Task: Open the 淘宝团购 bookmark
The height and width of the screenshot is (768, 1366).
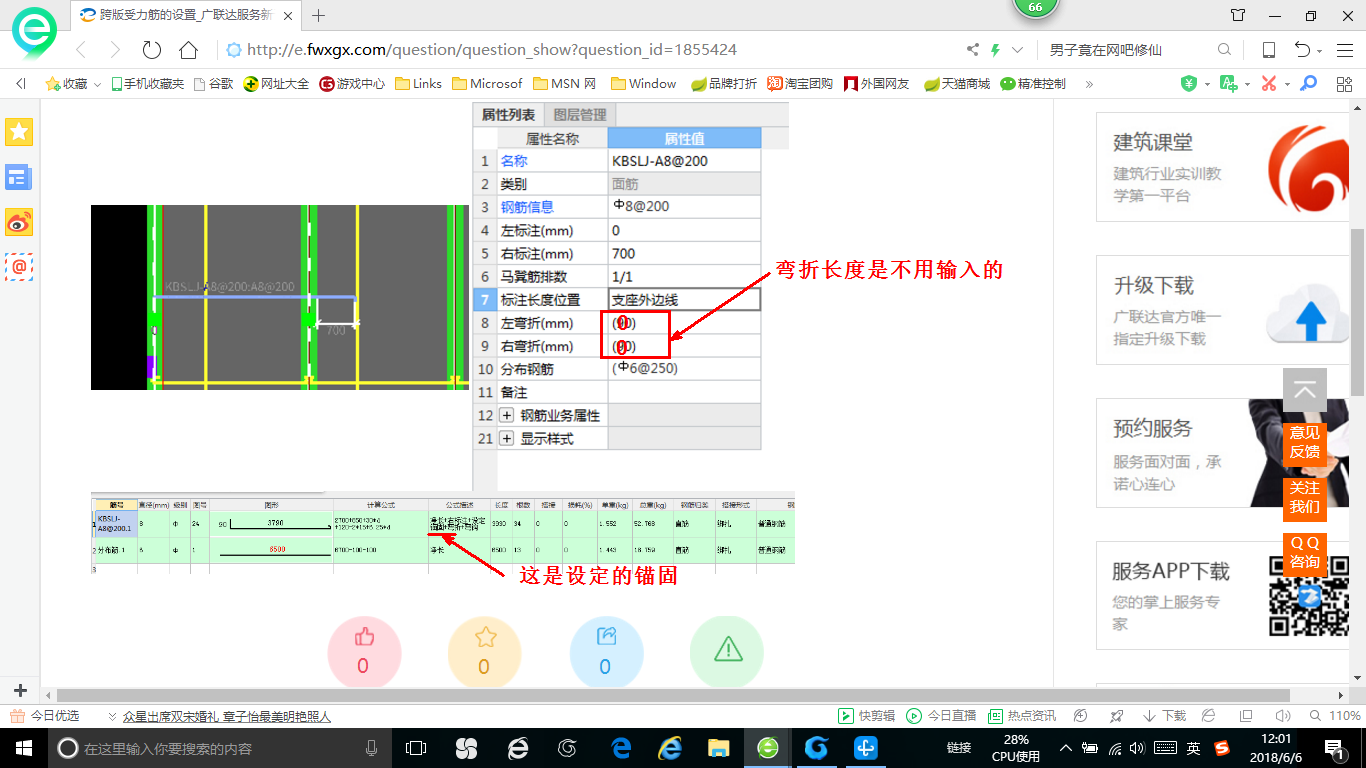Action: (800, 84)
